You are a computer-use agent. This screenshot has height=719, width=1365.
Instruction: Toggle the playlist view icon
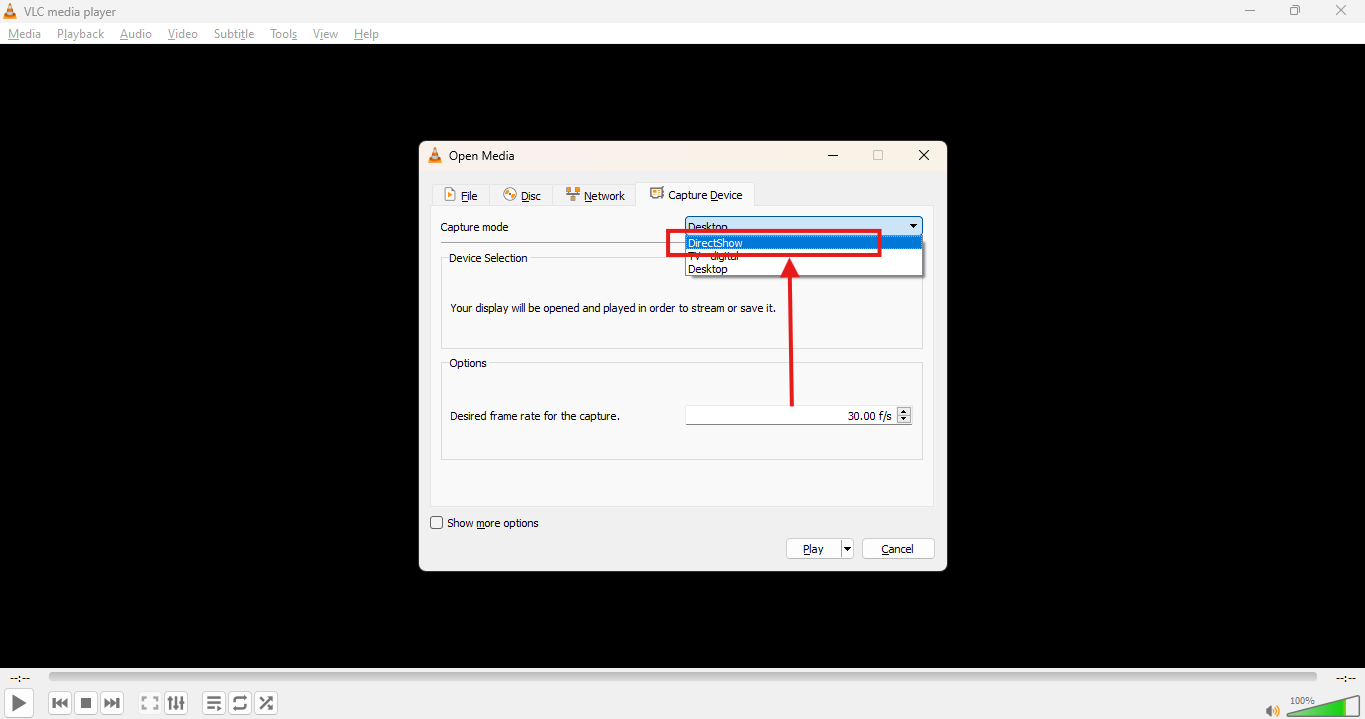[x=214, y=703]
